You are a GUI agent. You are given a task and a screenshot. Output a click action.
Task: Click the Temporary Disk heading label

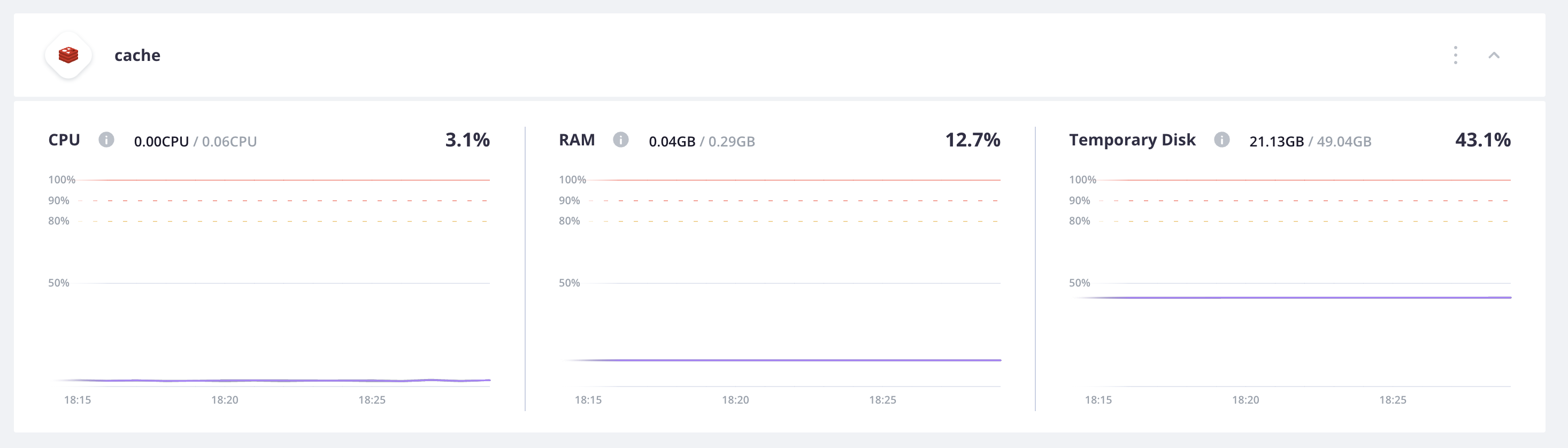pyautogui.click(x=1132, y=141)
